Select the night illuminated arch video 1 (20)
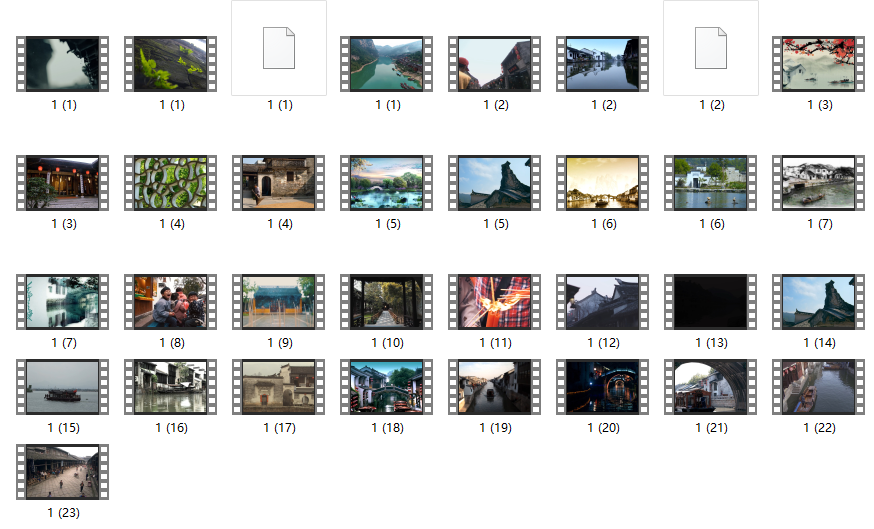 coord(603,387)
